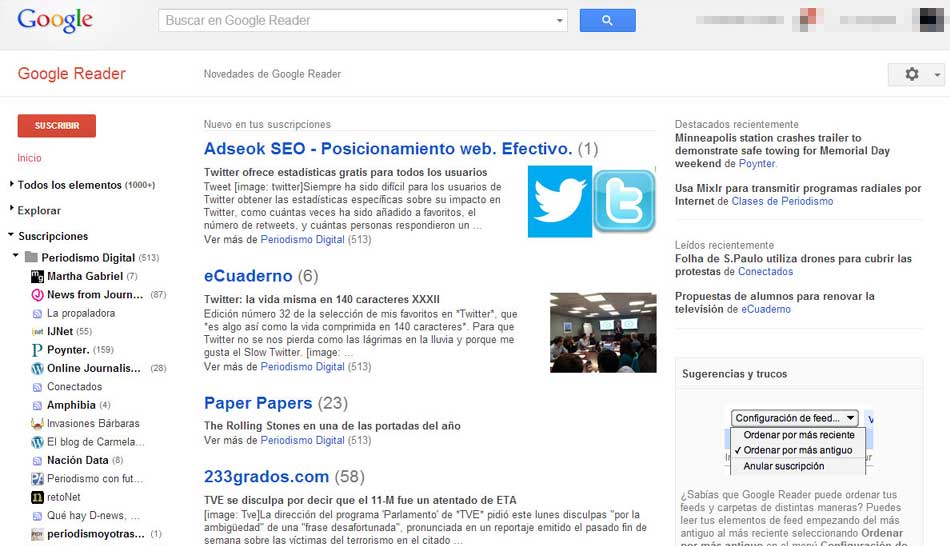Open the Configuración de feed... dropdown
The width and height of the screenshot is (950, 546).
(x=795, y=418)
